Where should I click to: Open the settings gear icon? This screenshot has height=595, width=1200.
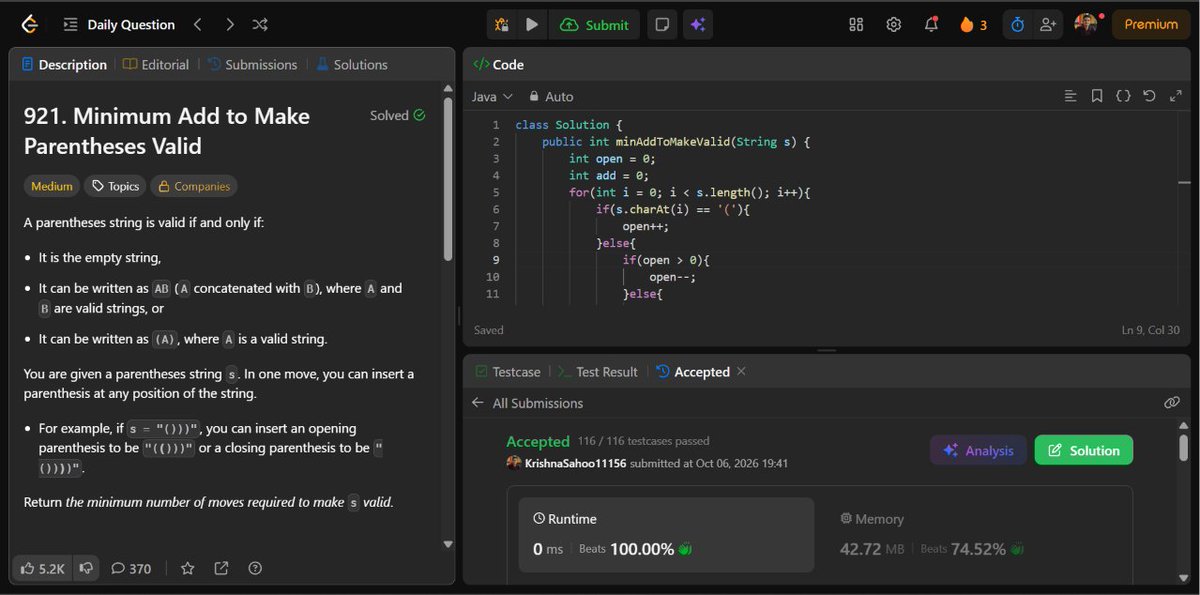[x=894, y=24]
